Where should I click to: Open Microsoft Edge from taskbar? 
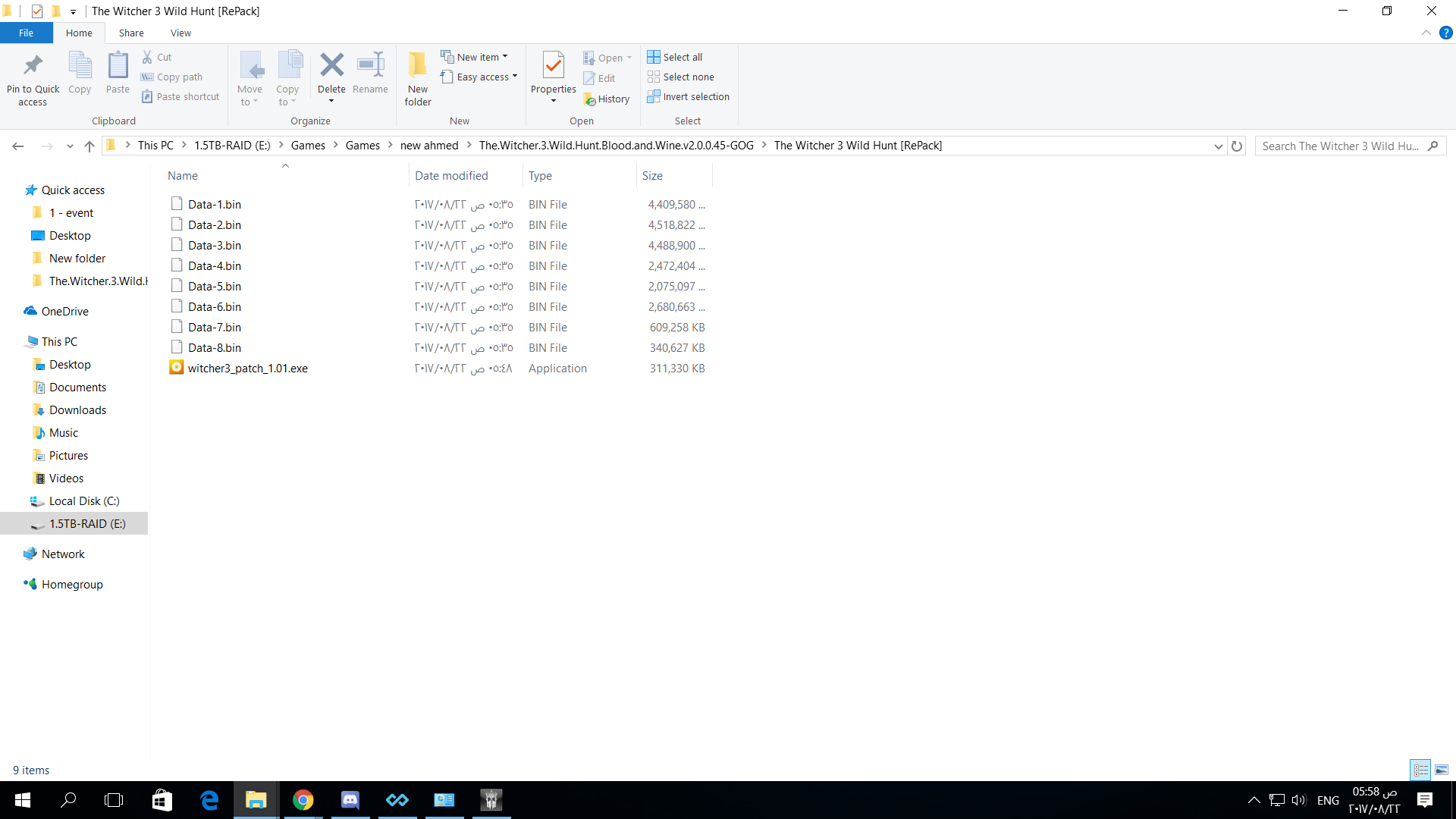point(209,800)
